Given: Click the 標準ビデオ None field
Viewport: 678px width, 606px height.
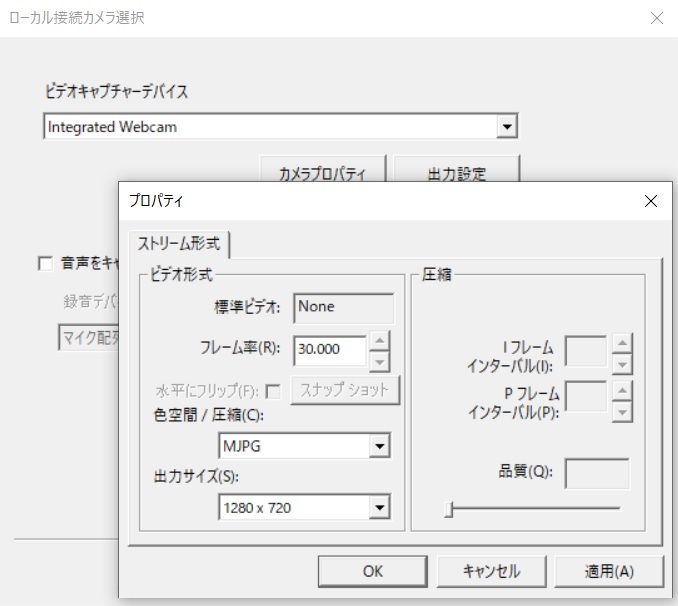Looking at the screenshot, I should click(344, 308).
